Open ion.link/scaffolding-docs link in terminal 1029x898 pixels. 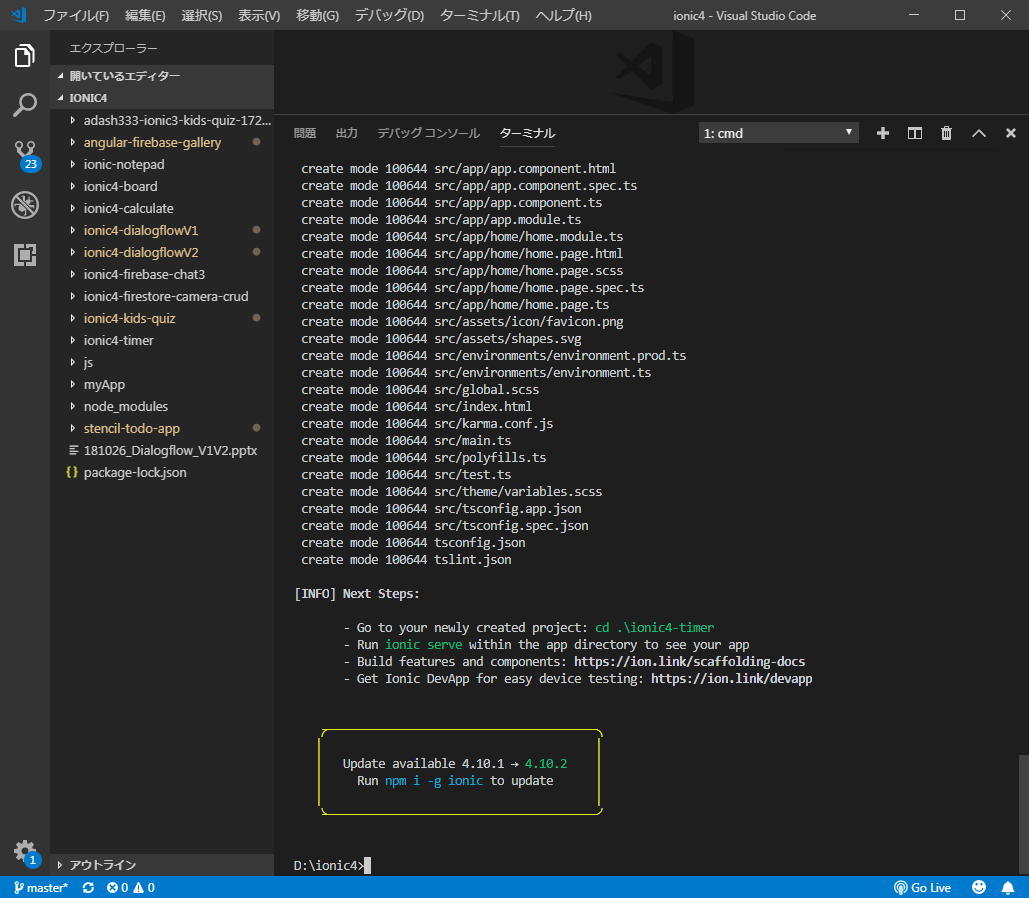[x=689, y=662]
